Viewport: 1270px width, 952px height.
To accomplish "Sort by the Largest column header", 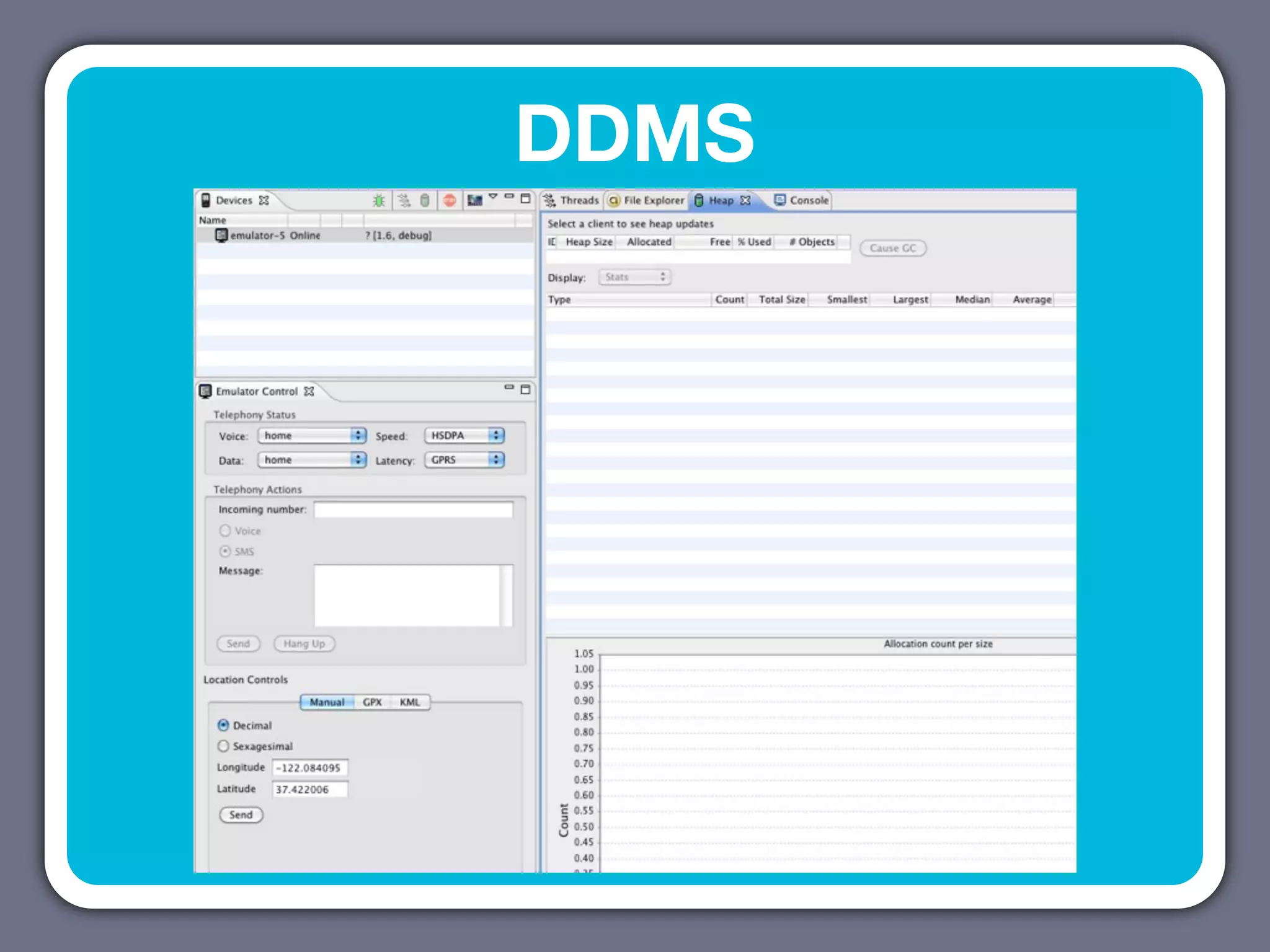I will (900, 299).
